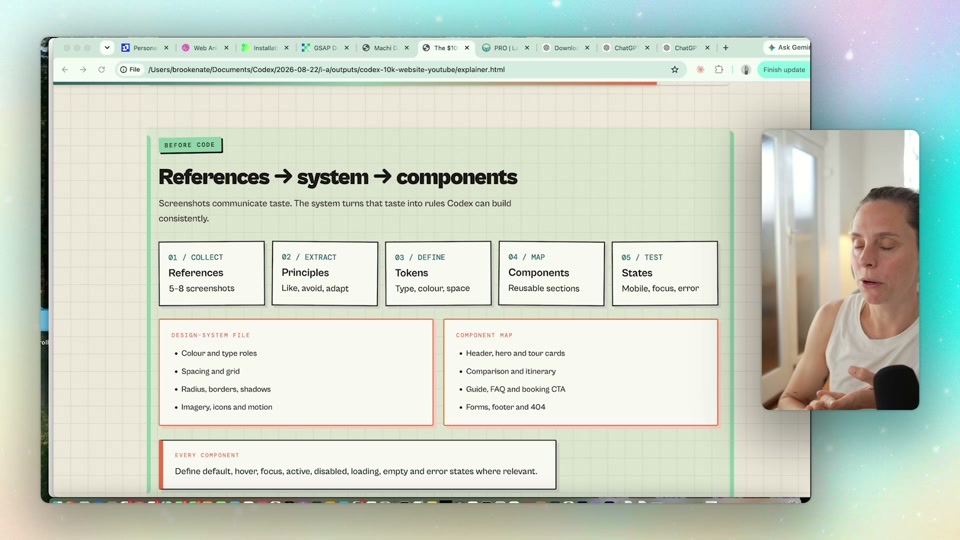Switch to the Persona tab
960x540 pixels.
pyautogui.click(x=139, y=48)
